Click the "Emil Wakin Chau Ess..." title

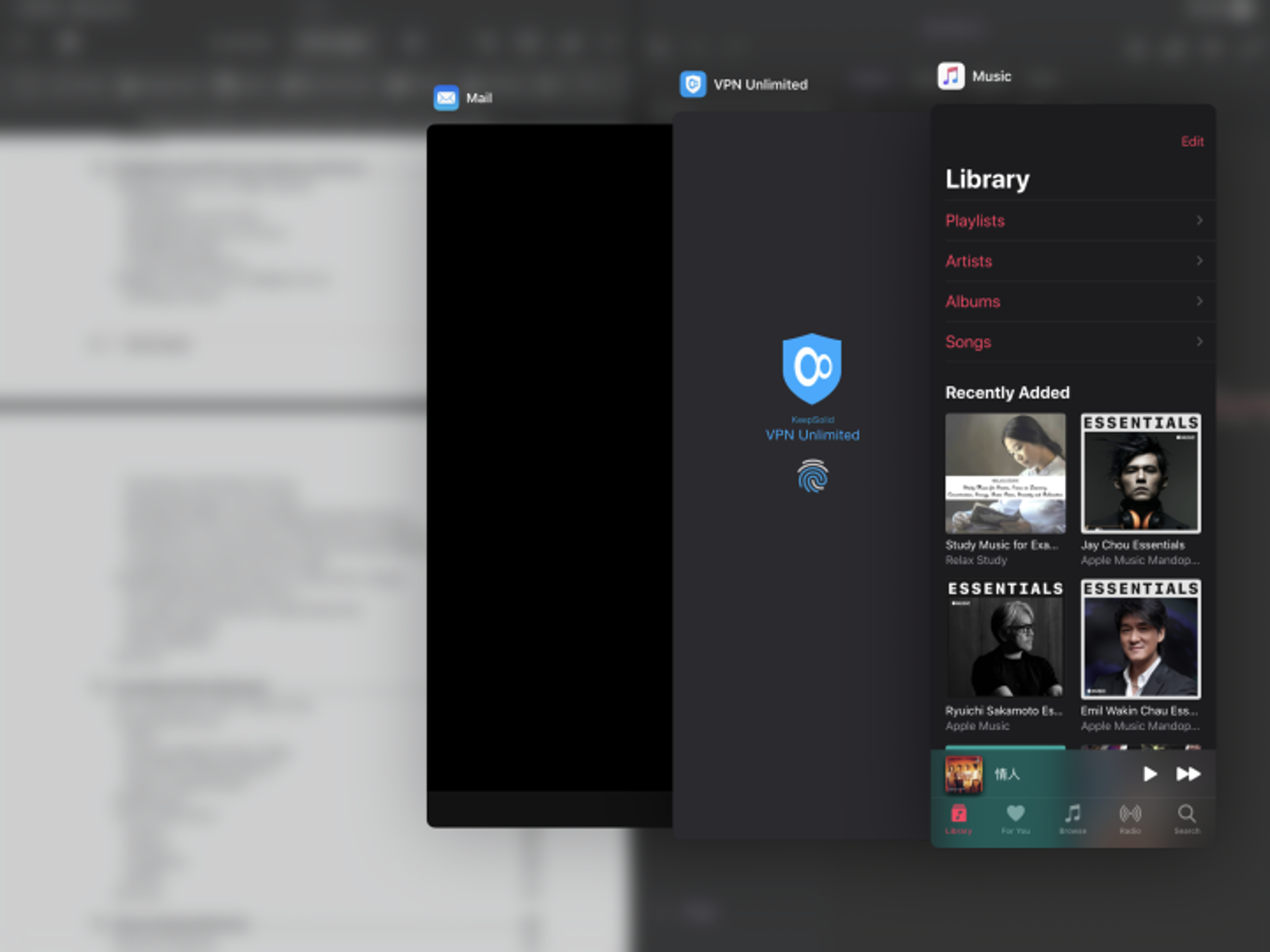pyautogui.click(x=1139, y=711)
